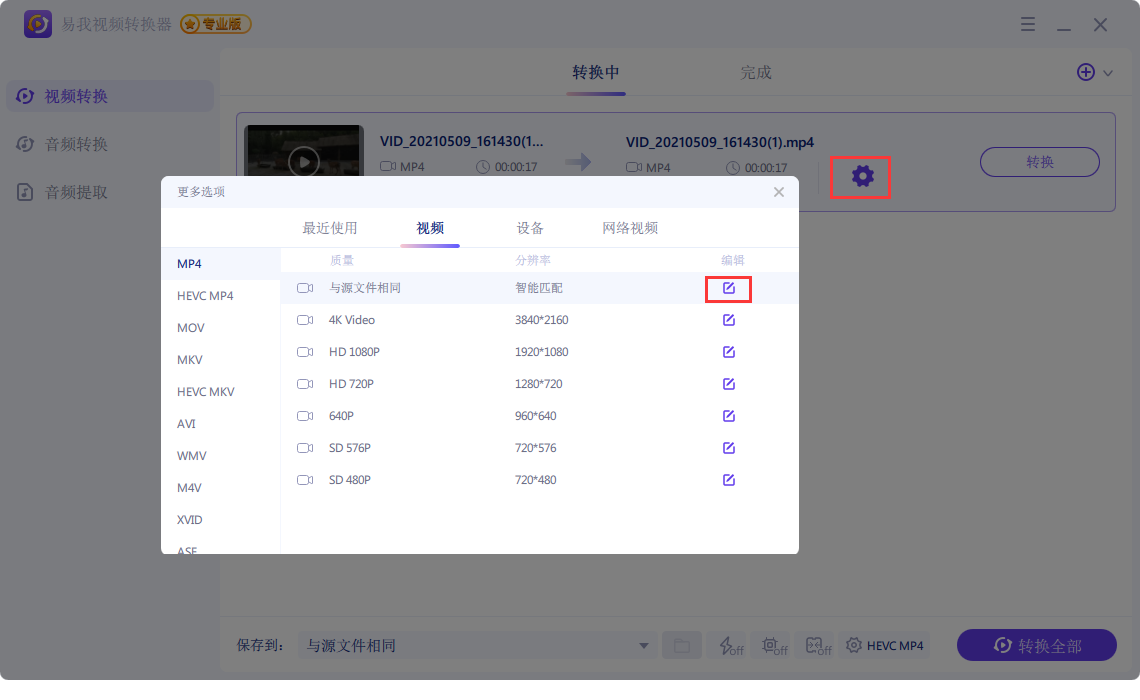Select MKV in the format list
Screen dimensions: 1140x700
(190, 360)
